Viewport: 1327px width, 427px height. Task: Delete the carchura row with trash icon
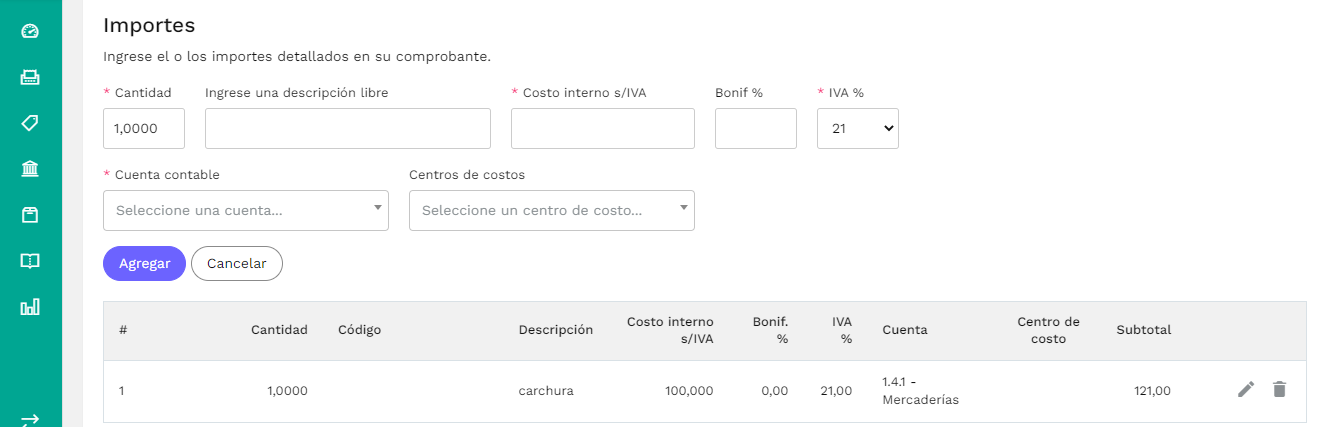pyautogui.click(x=1279, y=390)
